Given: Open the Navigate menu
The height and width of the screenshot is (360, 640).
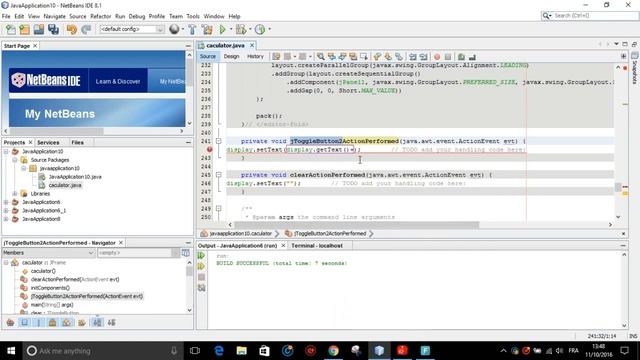Looking at the screenshot, I should coord(54,16).
